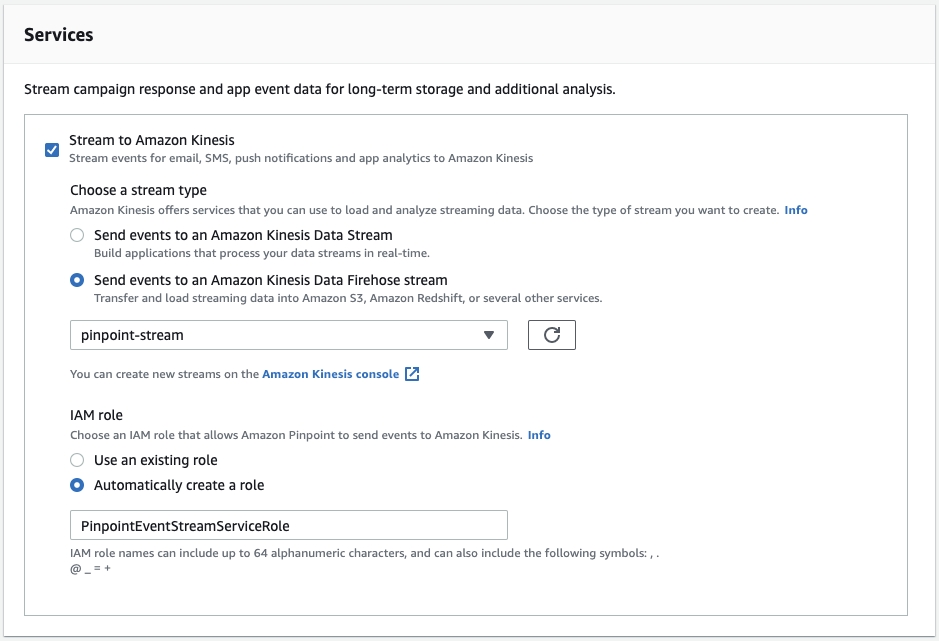Click the 'Automatically create a role' label text
939x641 pixels.
(x=179, y=485)
